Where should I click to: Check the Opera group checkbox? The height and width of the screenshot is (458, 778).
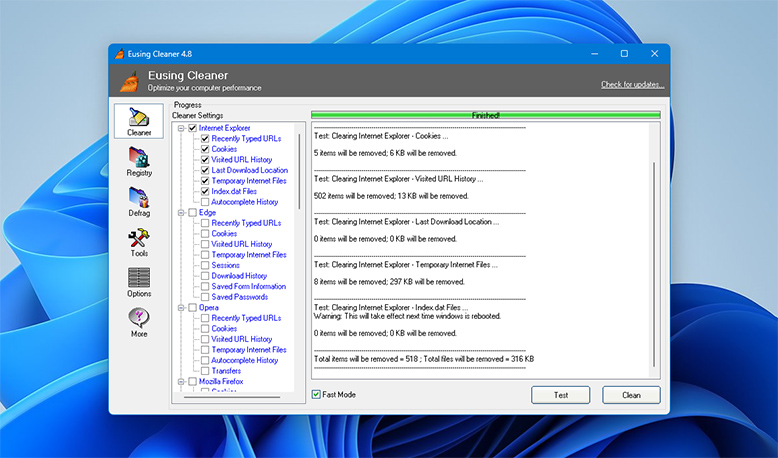click(x=193, y=308)
